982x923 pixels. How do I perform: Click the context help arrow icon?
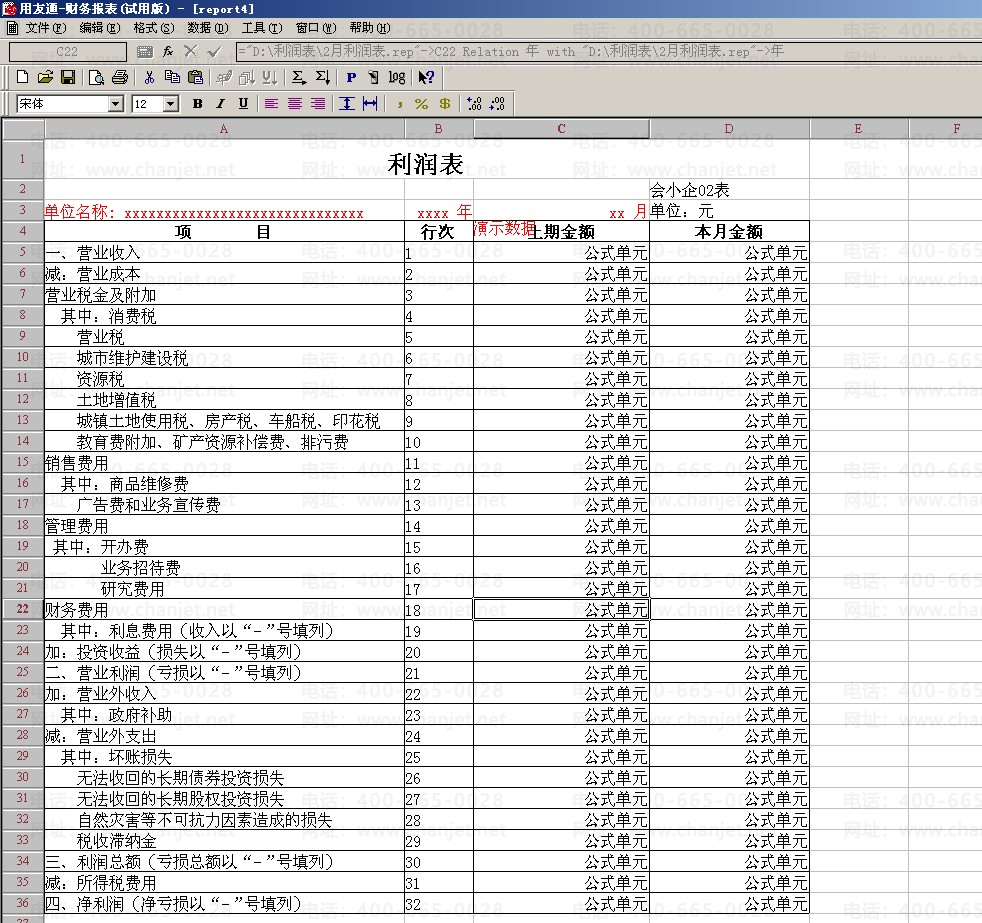coord(426,77)
